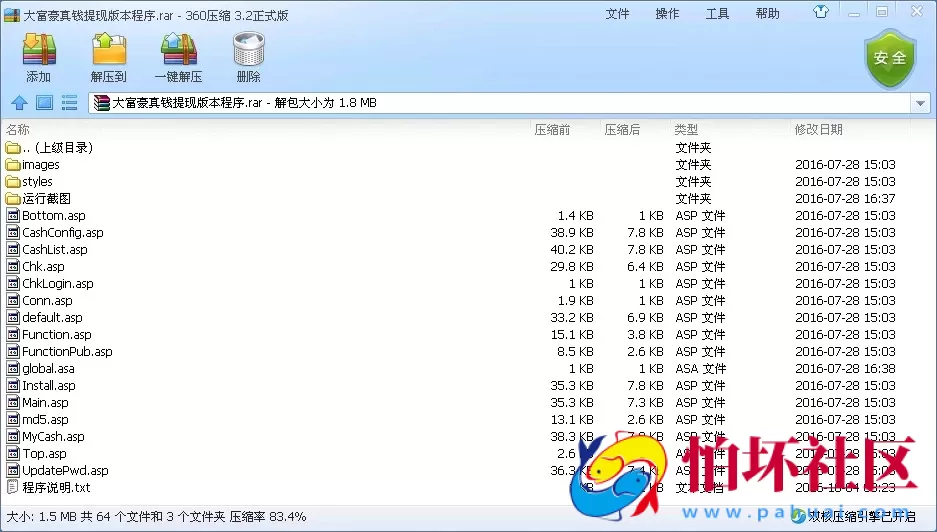Click the images folder icon
The image size is (937, 532).
(x=13, y=164)
